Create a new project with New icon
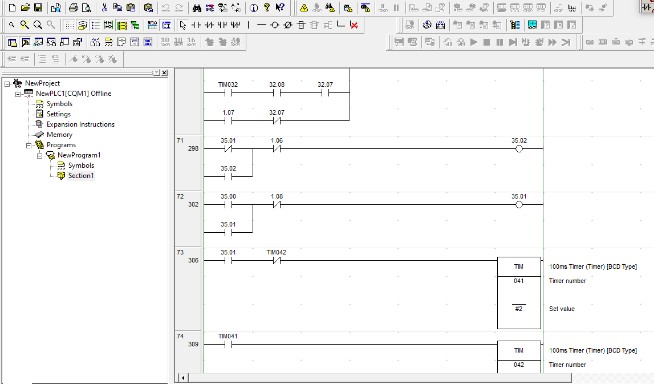Screen dimensions: 654x384 12,8
